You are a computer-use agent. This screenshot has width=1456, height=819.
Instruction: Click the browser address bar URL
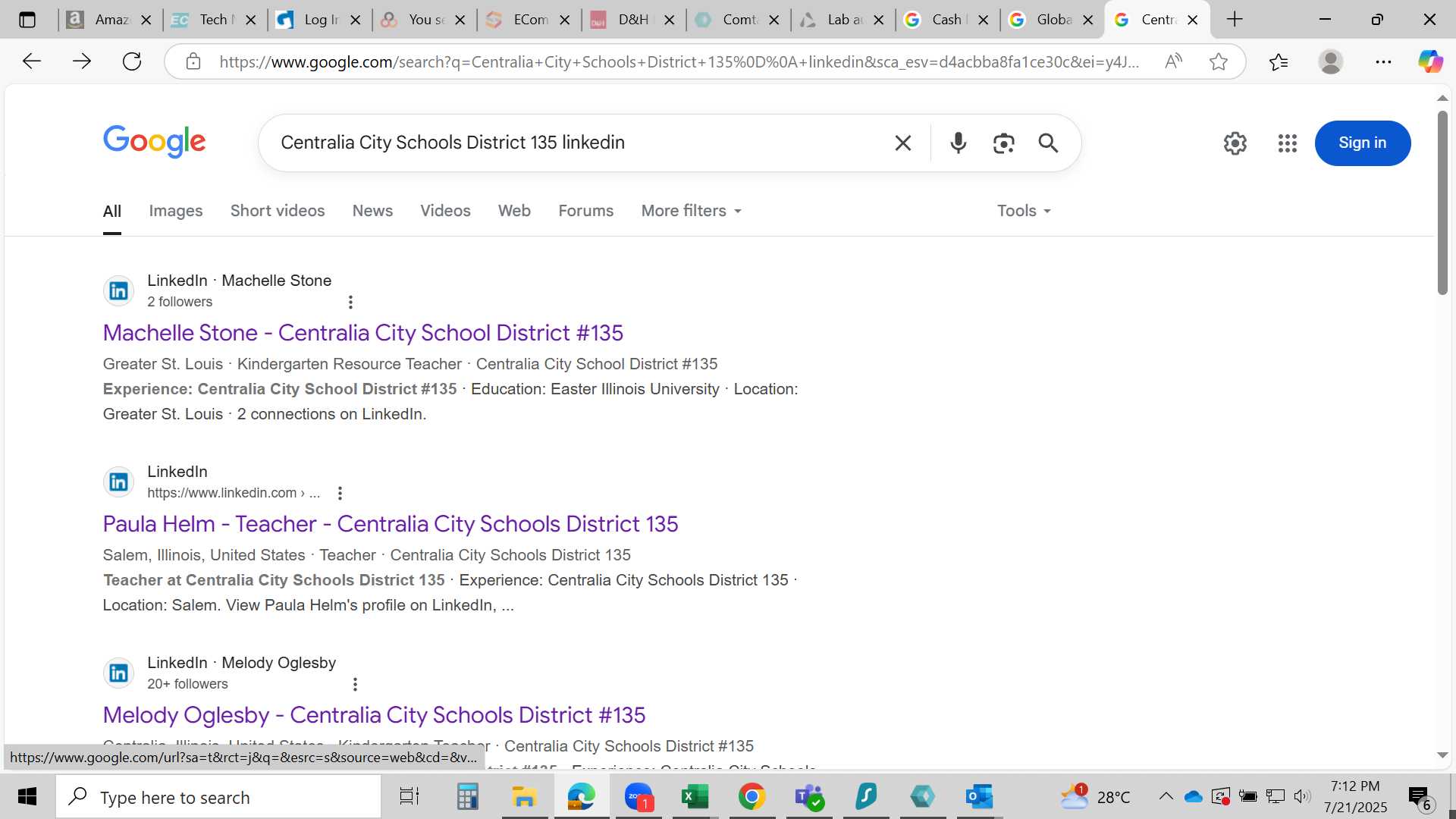[x=679, y=61]
